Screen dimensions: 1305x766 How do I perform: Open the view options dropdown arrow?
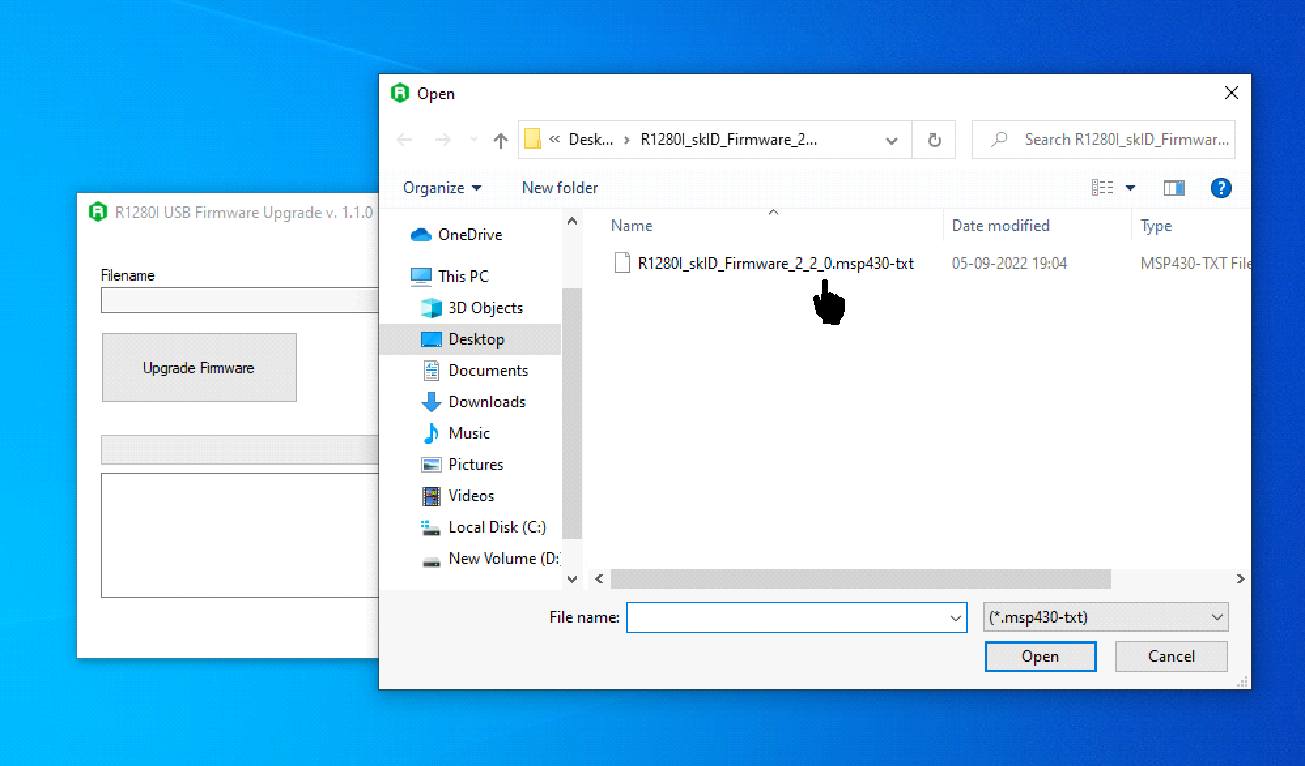tap(1131, 188)
